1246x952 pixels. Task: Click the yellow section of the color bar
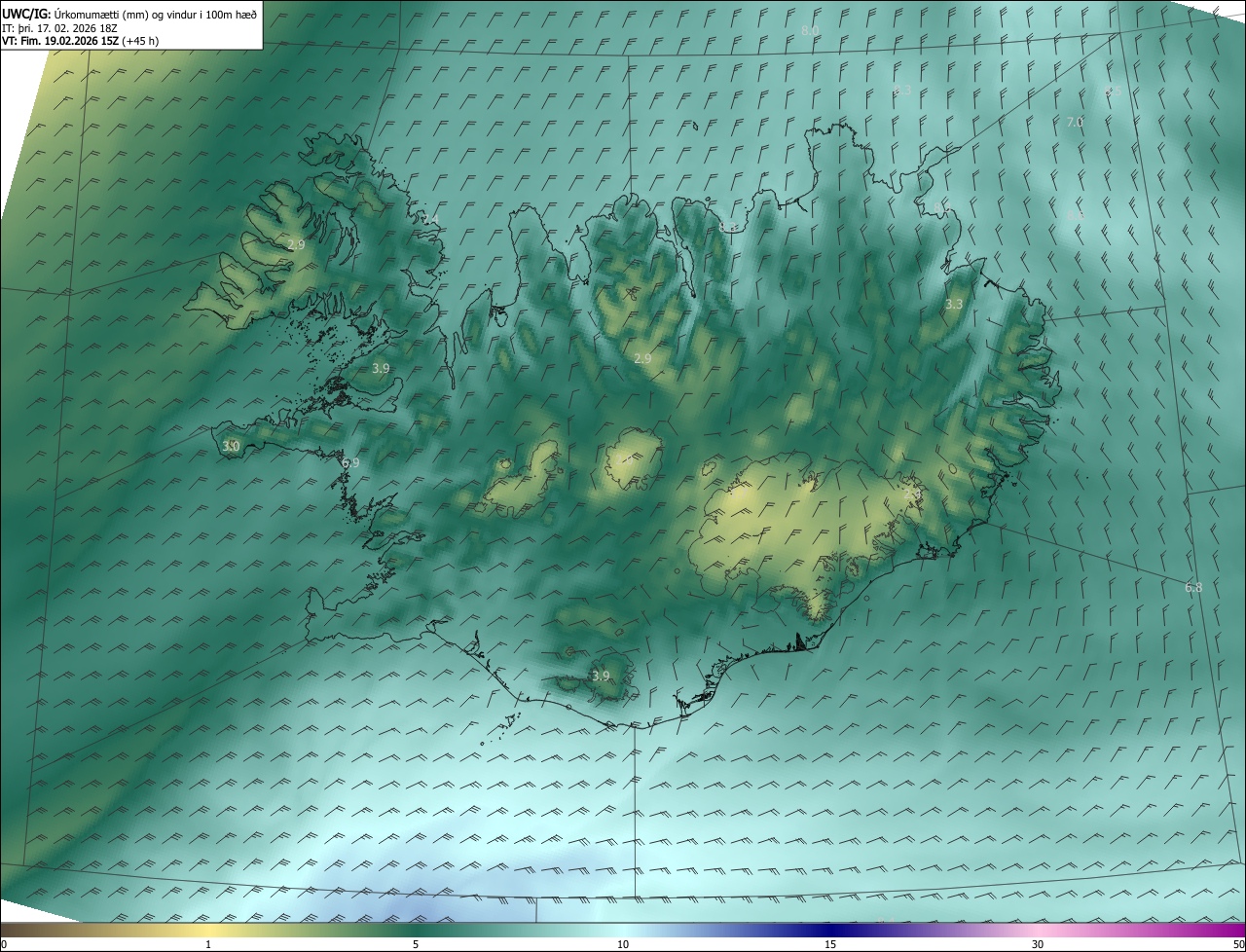click(208, 931)
